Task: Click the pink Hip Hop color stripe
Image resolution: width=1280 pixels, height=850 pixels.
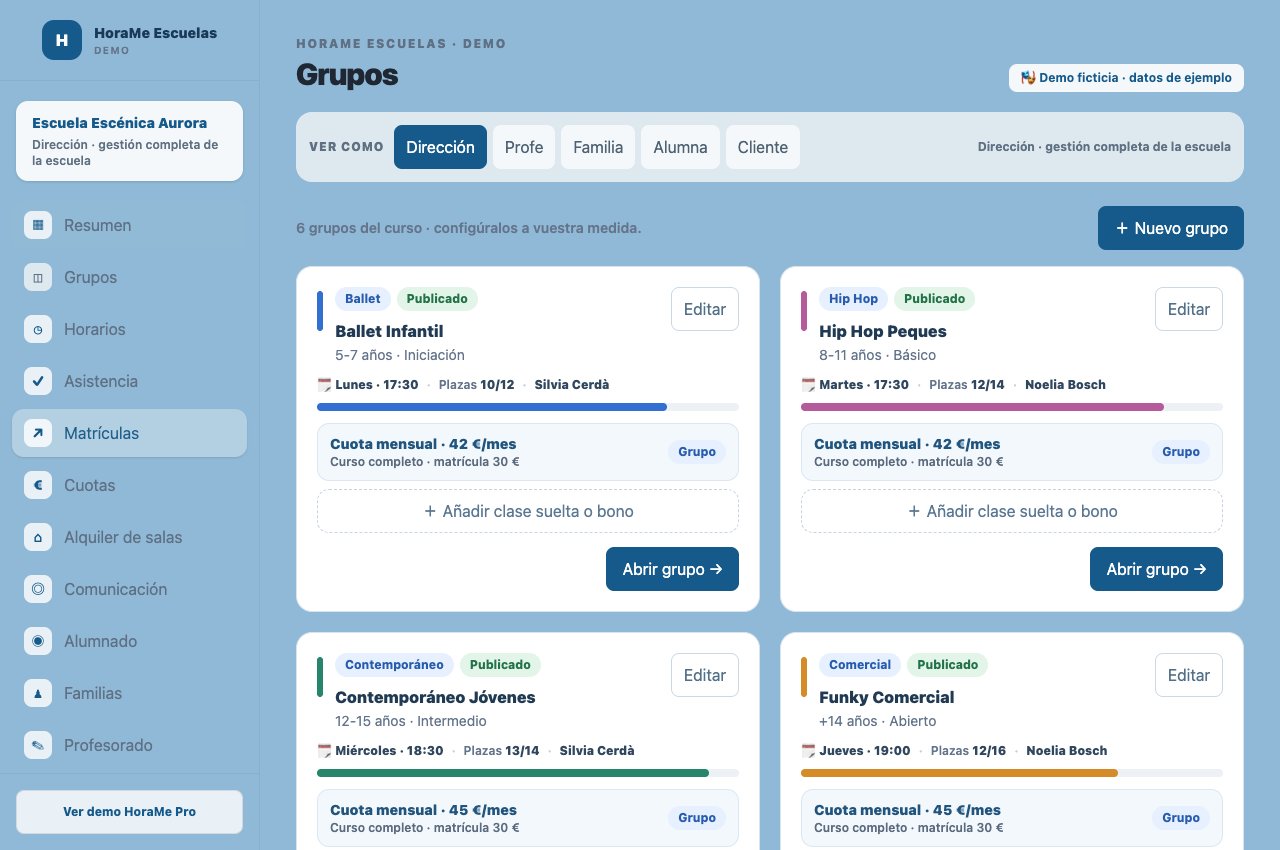Action: [x=804, y=311]
